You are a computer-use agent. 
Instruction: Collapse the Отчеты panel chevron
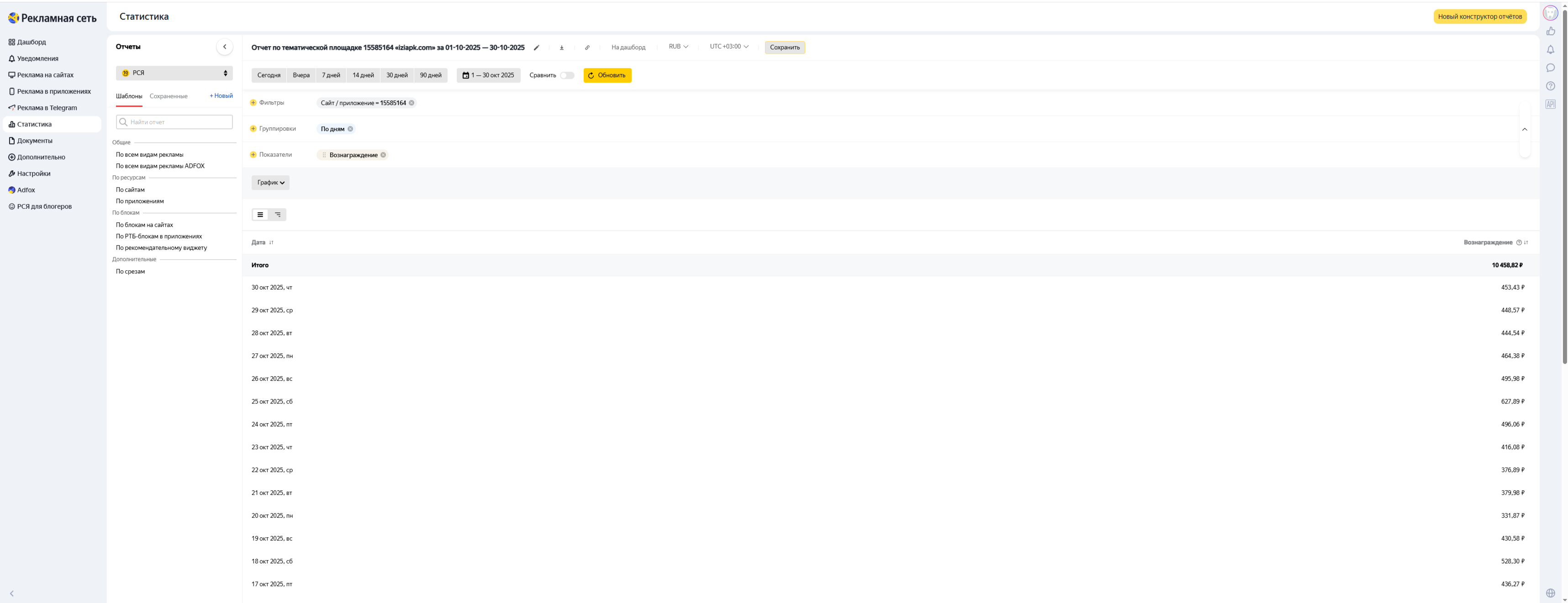pyautogui.click(x=225, y=47)
